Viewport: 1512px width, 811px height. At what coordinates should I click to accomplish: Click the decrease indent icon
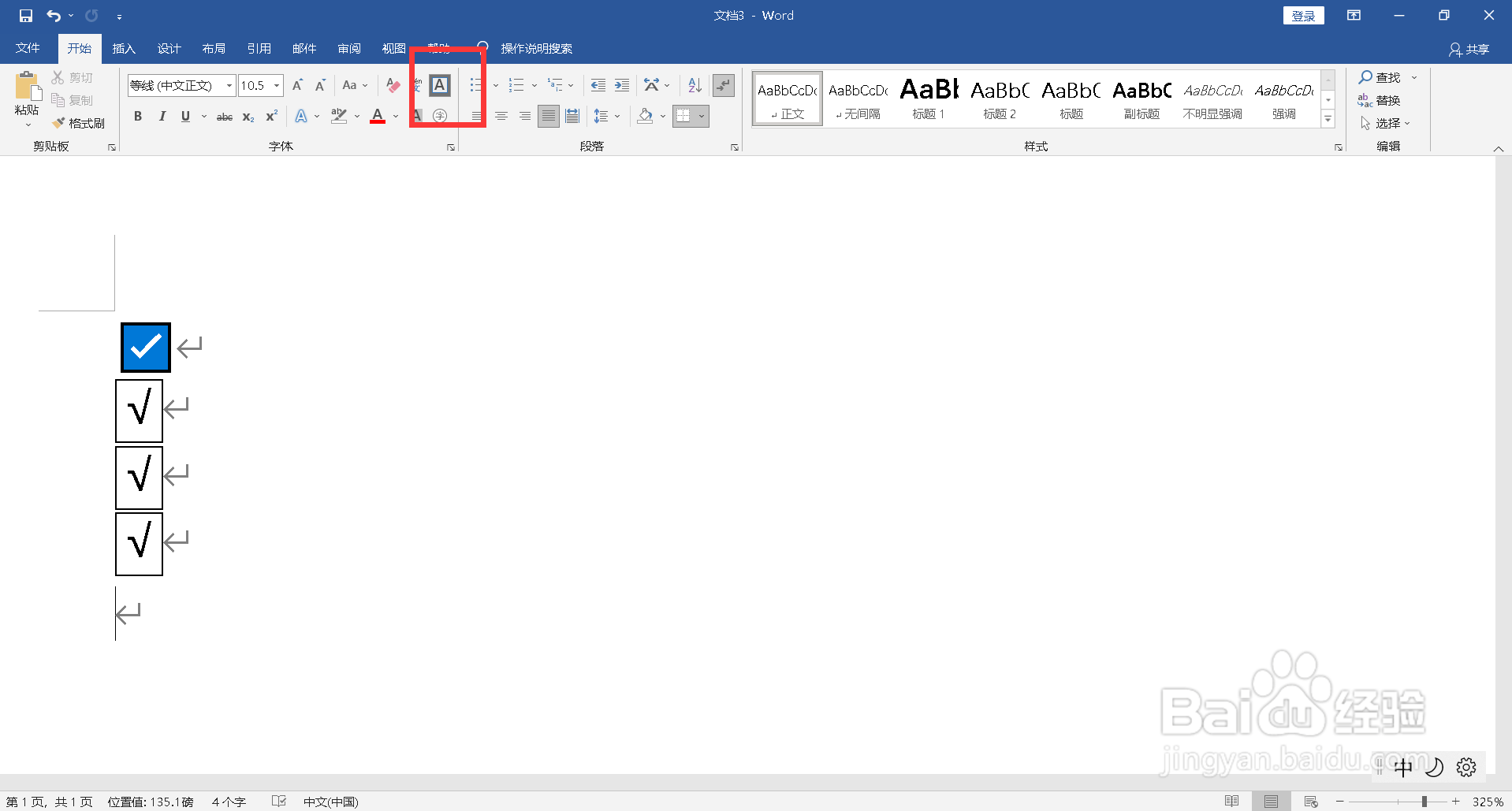click(x=598, y=85)
